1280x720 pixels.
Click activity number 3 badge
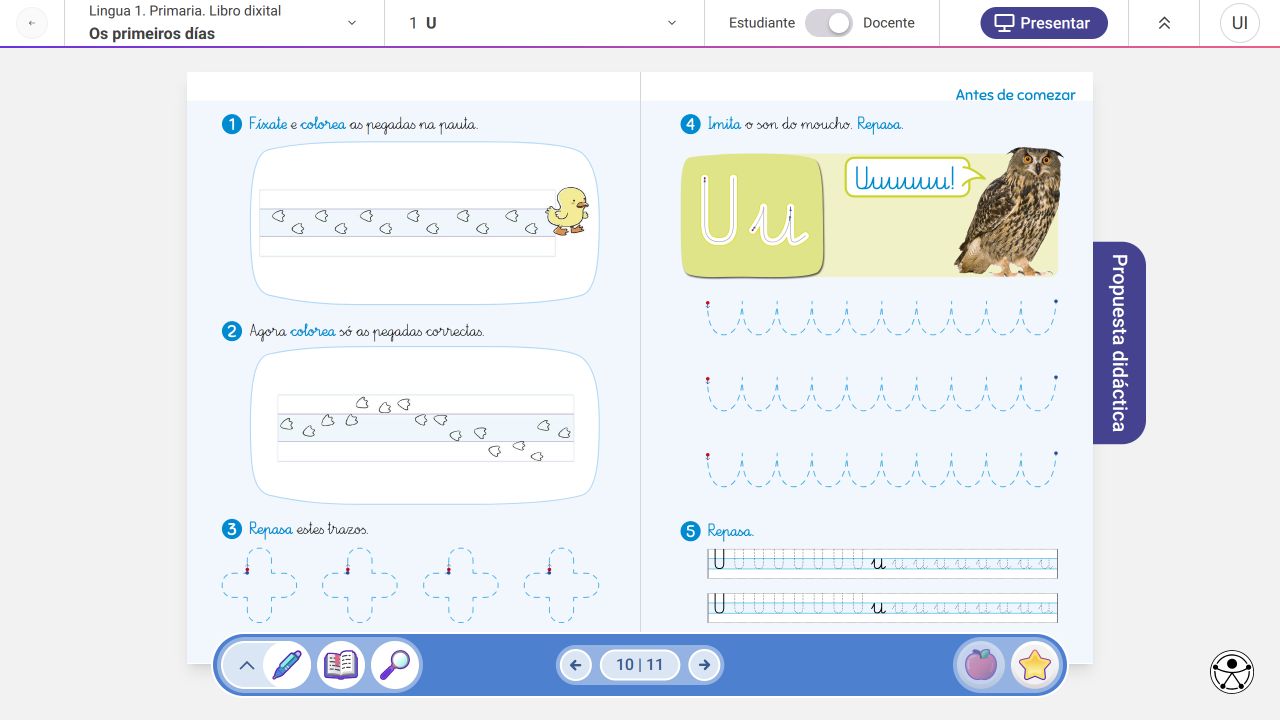click(232, 529)
